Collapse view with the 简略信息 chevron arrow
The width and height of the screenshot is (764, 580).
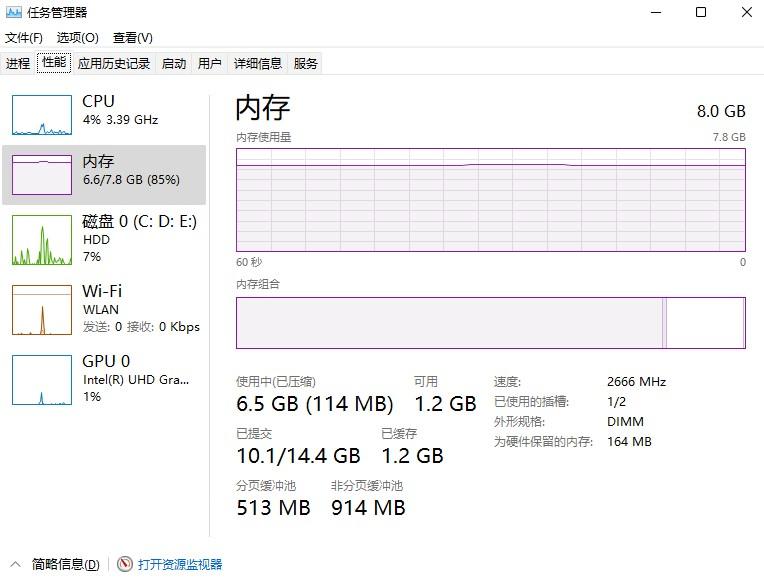pyautogui.click(x=16, y=564)
